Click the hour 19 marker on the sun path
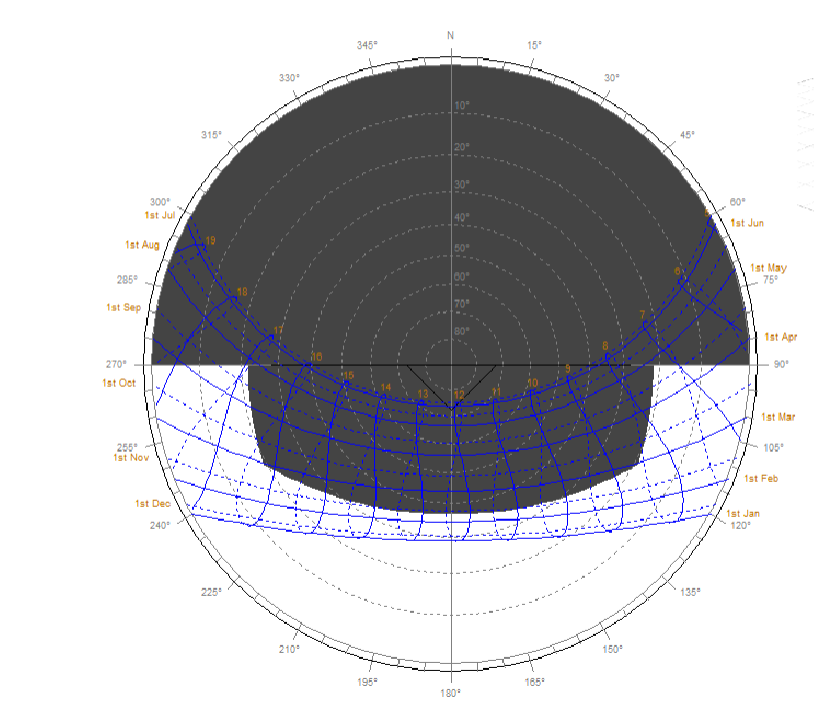The image size is (814, 712). click(x=210, y=240)
